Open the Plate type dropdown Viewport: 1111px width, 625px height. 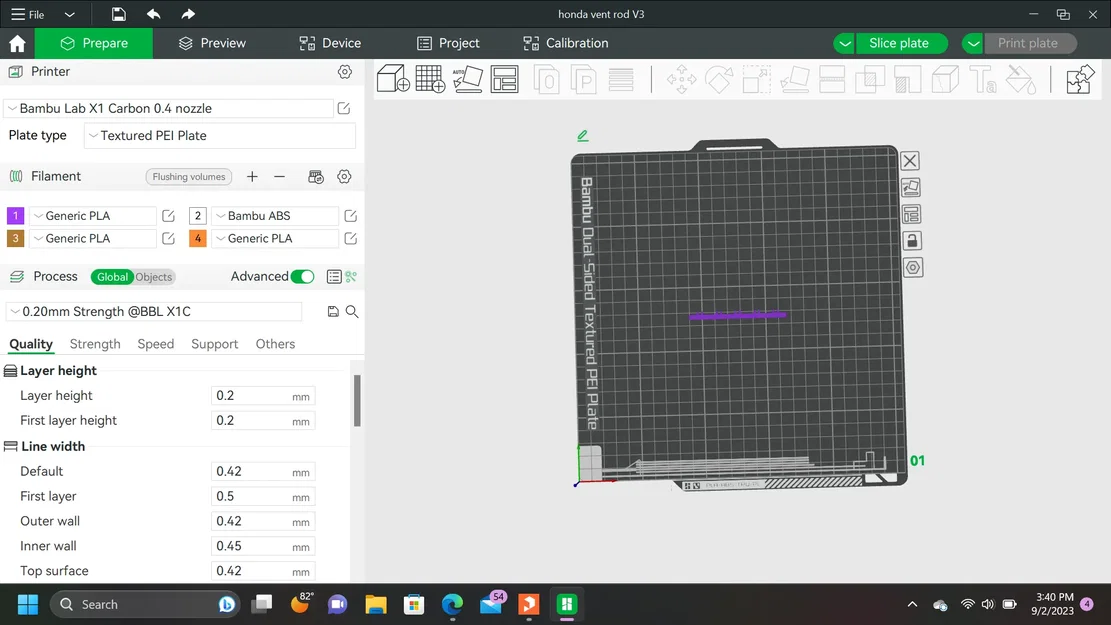click(x=220, y=135)
